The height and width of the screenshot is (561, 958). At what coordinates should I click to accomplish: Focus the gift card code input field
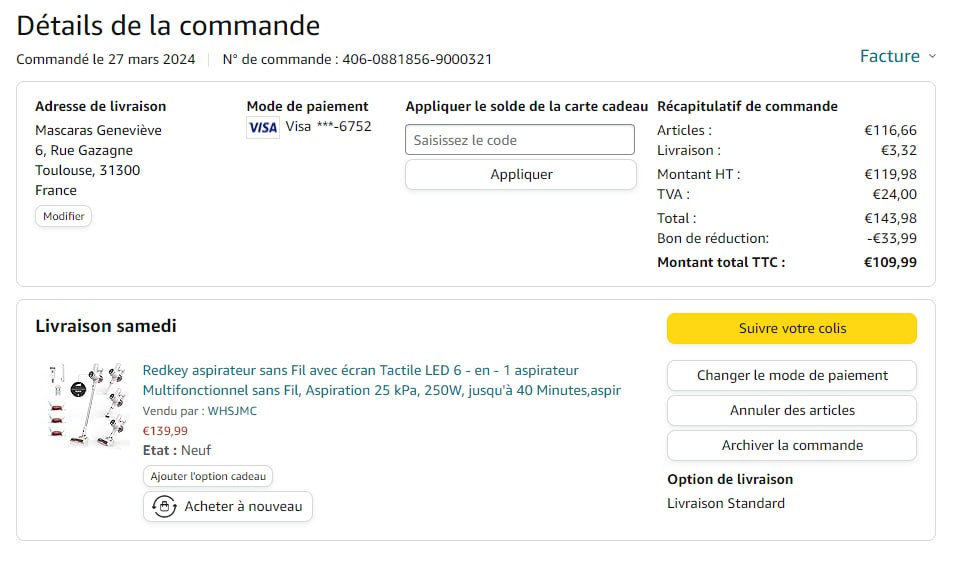520,140
